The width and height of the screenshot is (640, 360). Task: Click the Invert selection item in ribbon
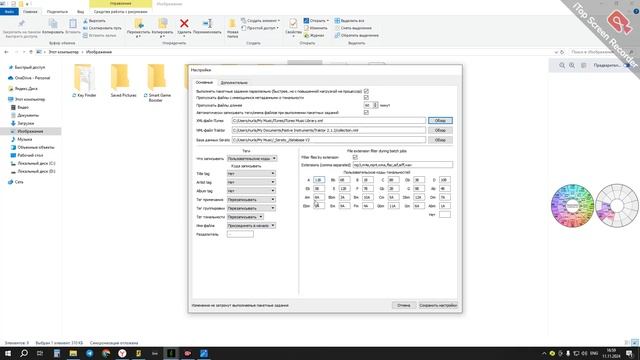click(356, 36)
